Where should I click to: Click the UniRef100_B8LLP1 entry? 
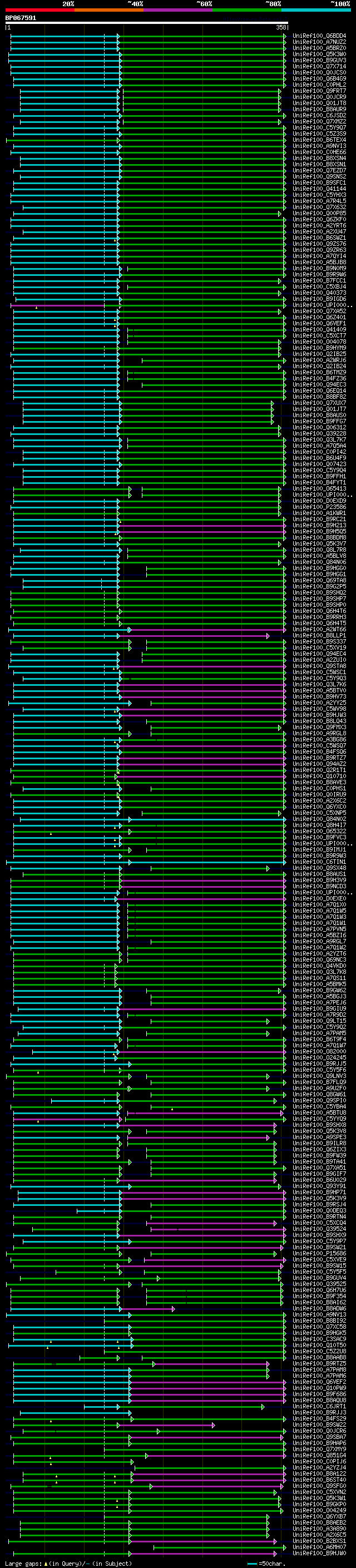[x=319, y=635]
